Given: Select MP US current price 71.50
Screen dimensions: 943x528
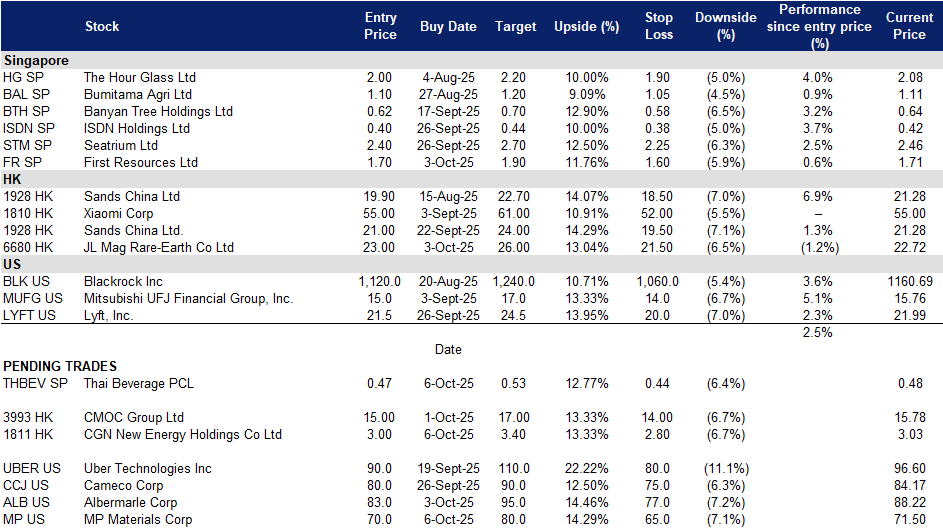Looking at the screenshot, I should tap(910, 520).
